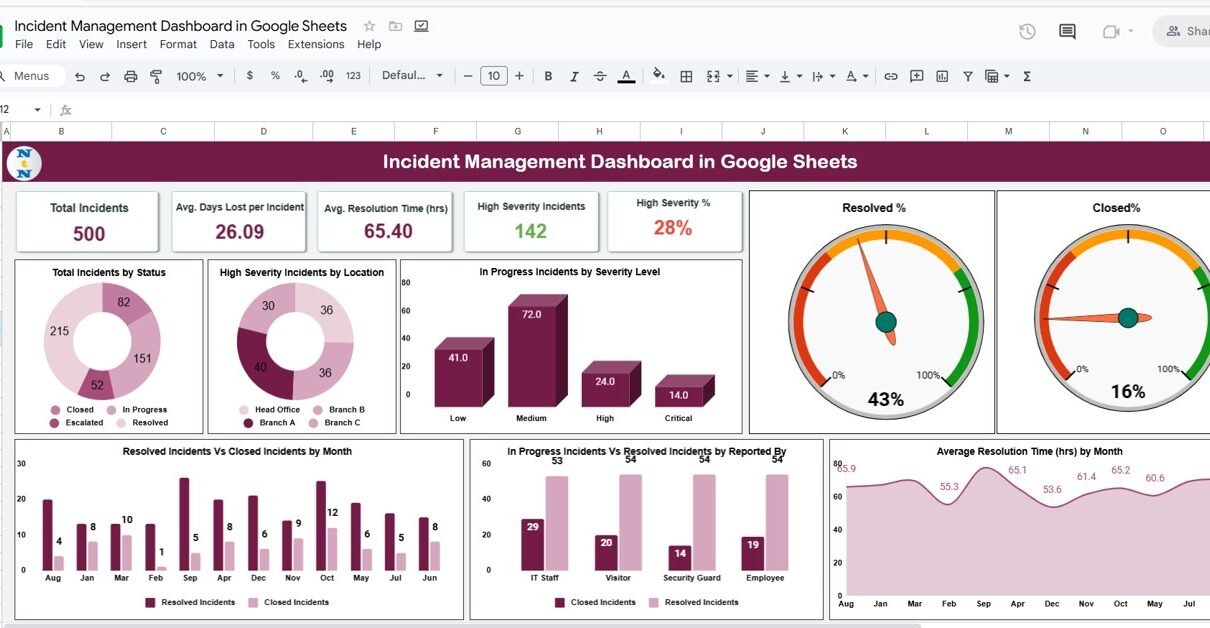Insert a link using toolbar icon
This screenshot has width=1210, height=628.
[890, 76]
